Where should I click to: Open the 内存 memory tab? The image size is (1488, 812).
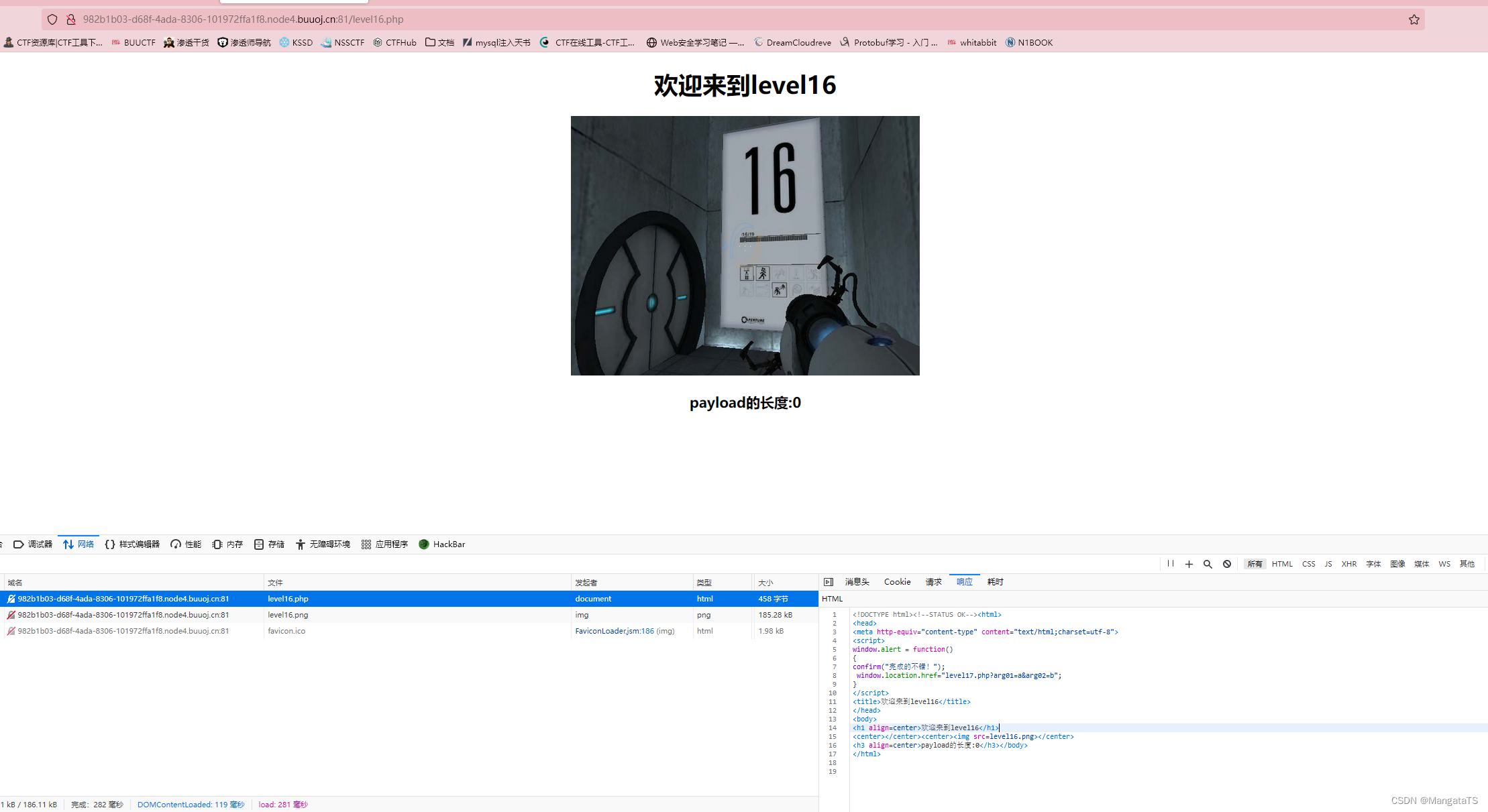[227, 544]
